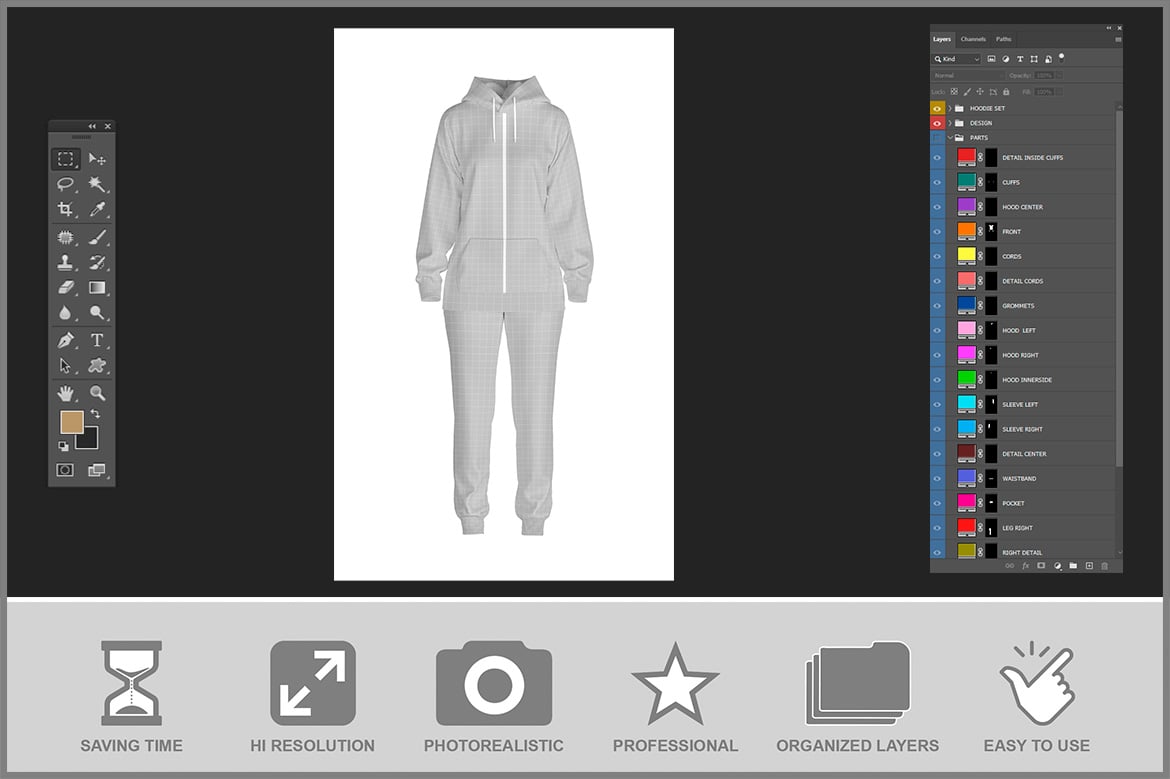Add a layer mask from the panel bottom
This screenshot has height=779, width=1170.
click(x=1041, y=566)
